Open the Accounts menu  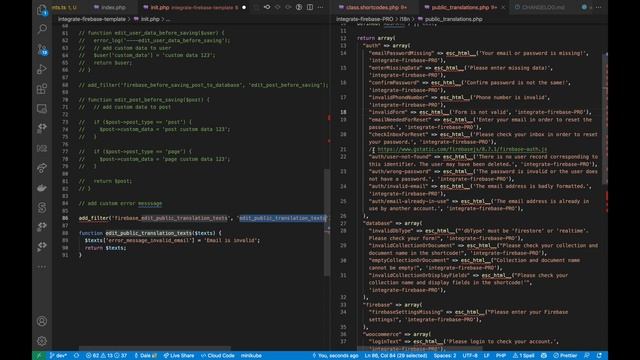coord(42,321)
